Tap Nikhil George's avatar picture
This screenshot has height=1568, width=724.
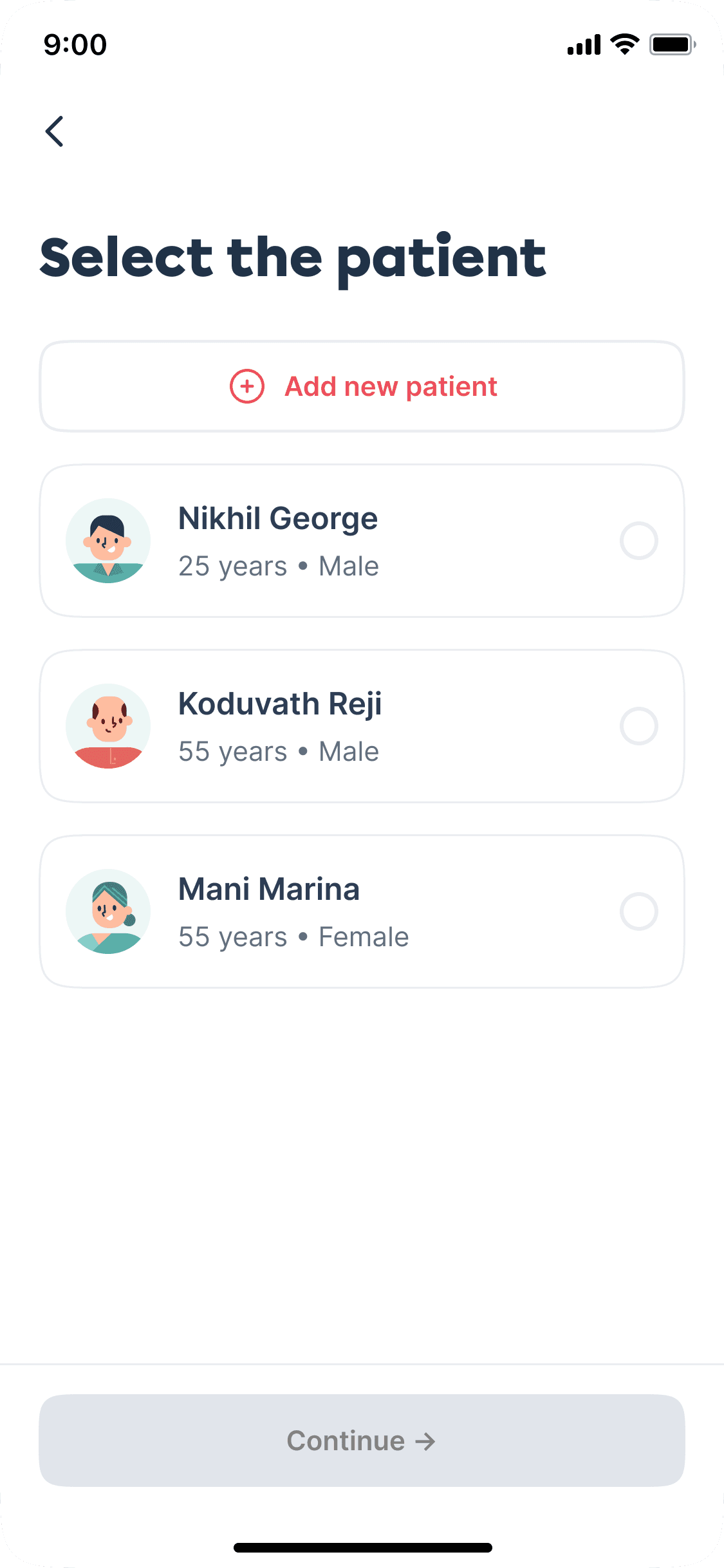click(108, 541)
